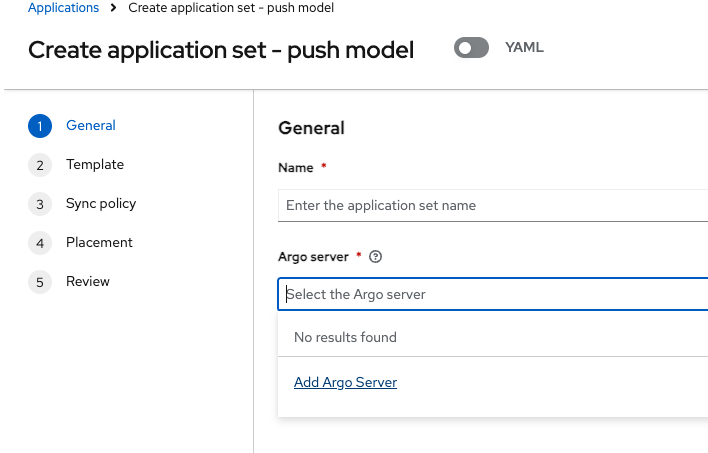This screenshot has width=708, height=453.
Task: Open the Sync policy wizard step
Action: [101, 204]
